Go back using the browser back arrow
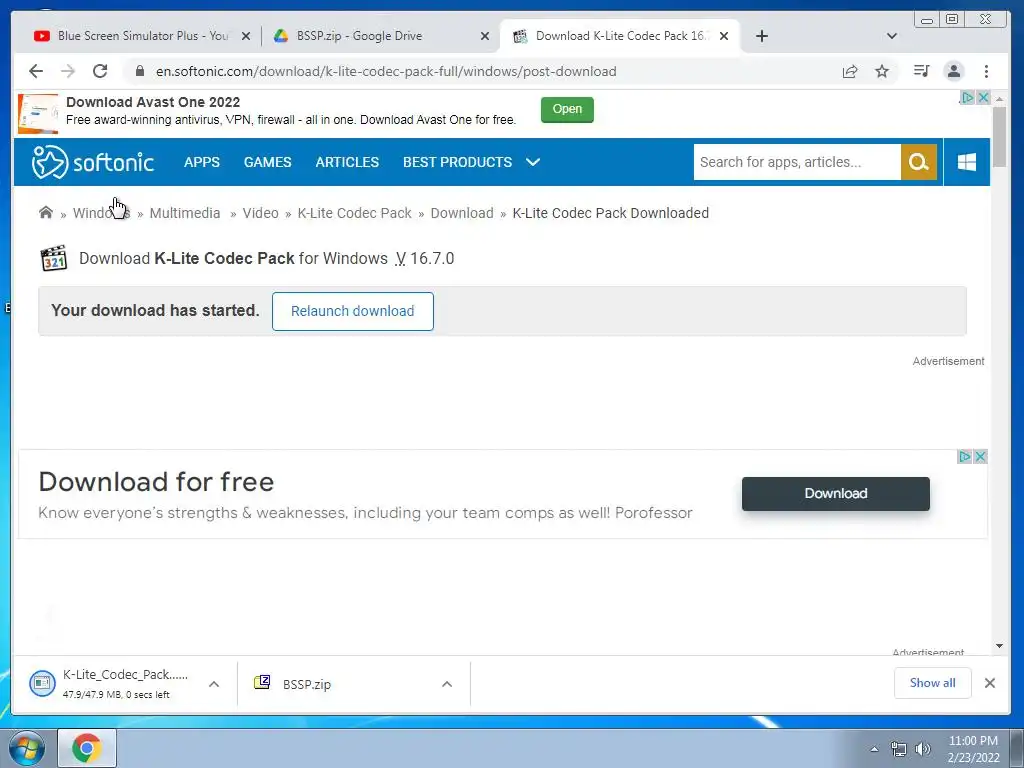 point(36,71)
